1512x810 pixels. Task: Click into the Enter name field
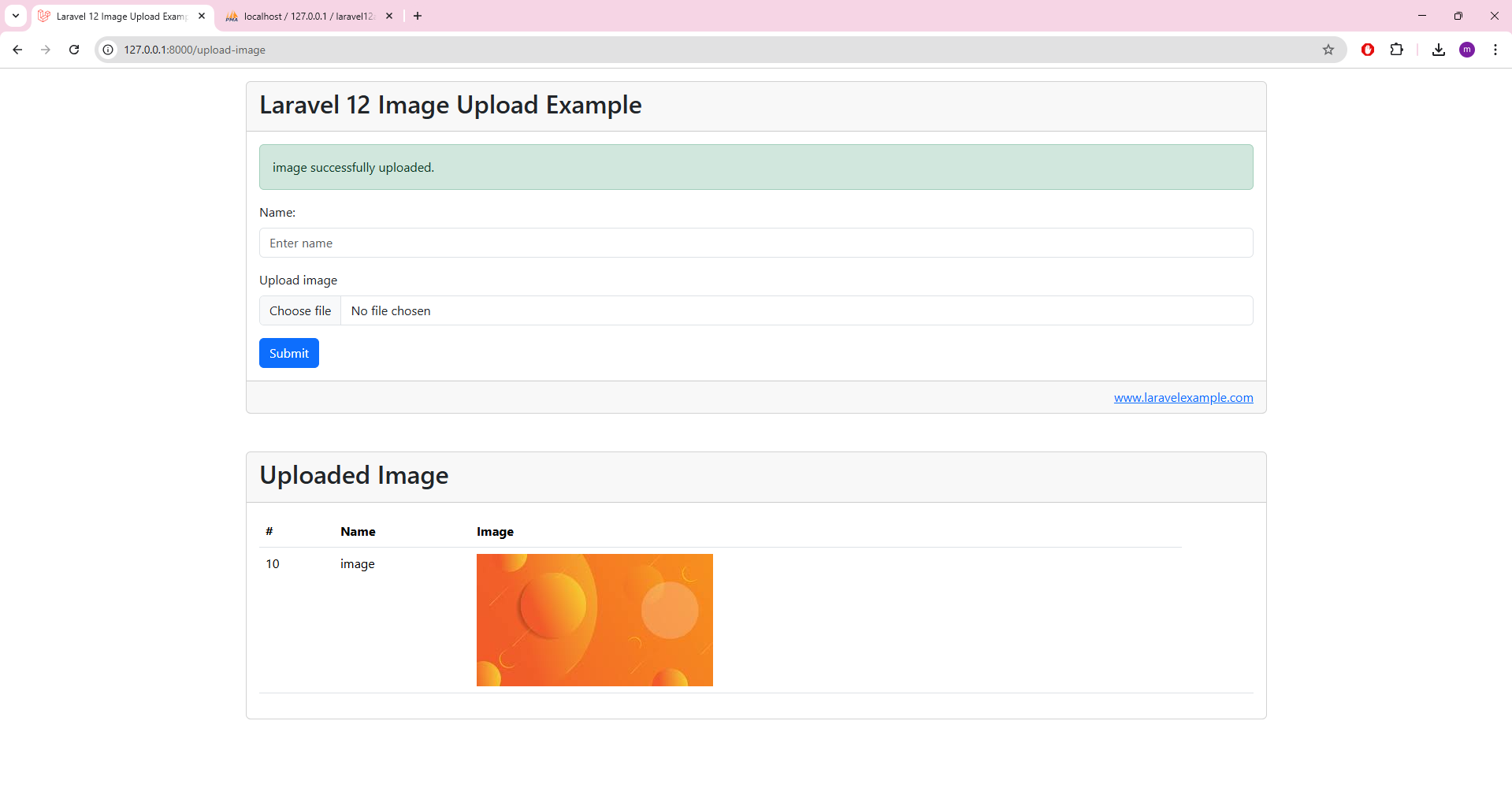[x=756, y=243]
